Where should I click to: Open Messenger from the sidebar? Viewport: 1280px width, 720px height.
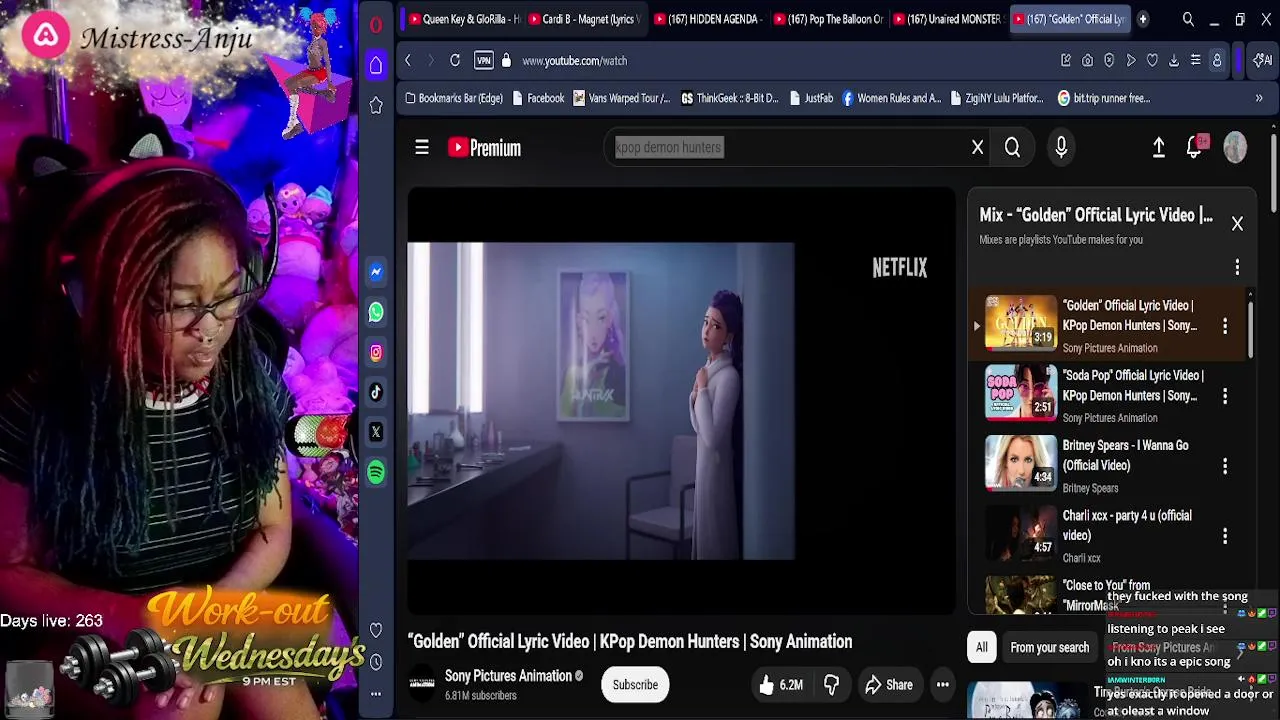(376, 272)
